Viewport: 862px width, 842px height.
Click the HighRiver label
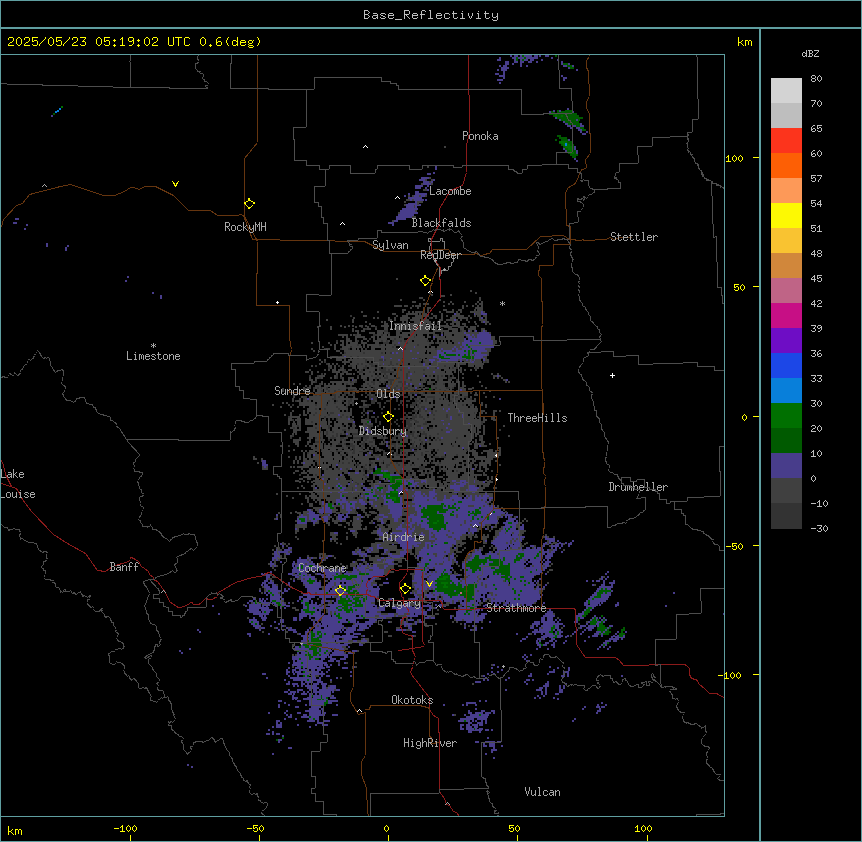pyautogui.click(x=430, y=743)
